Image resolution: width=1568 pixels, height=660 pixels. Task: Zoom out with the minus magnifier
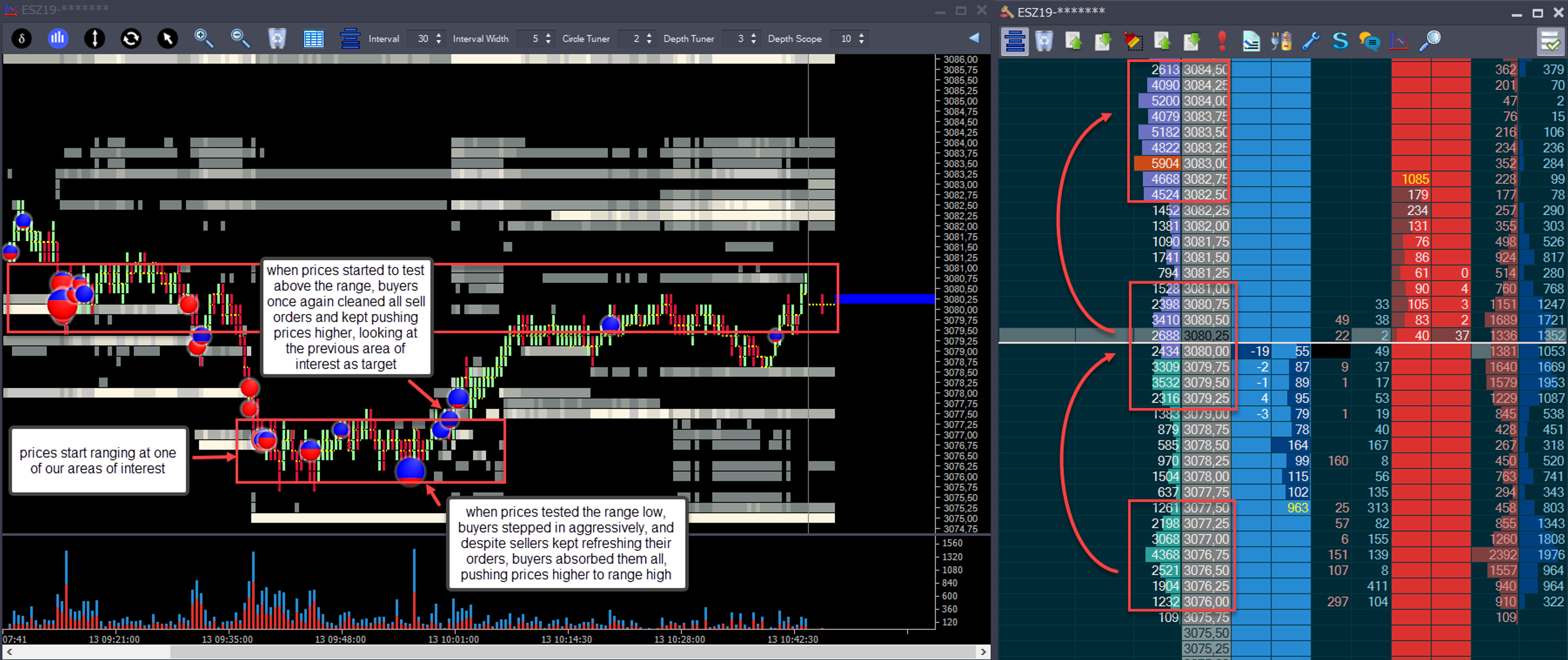pyautogui.click(x=241, y=39)
